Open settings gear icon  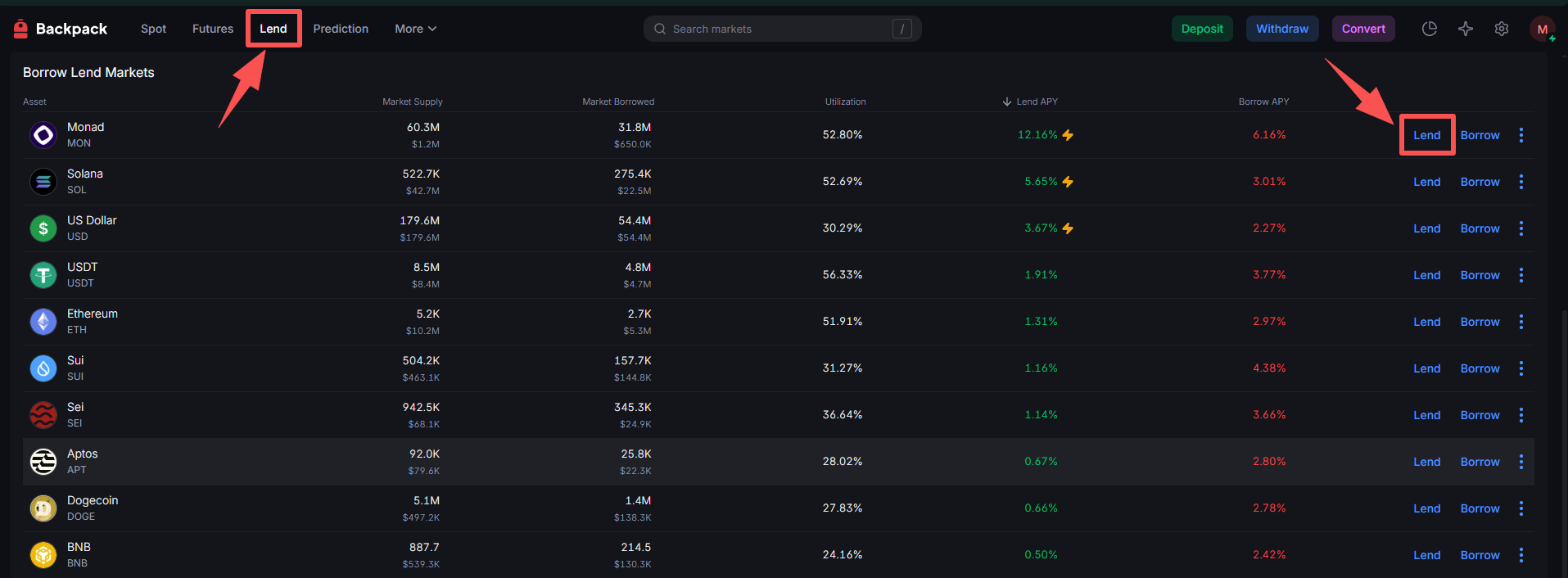(1501, 29)
